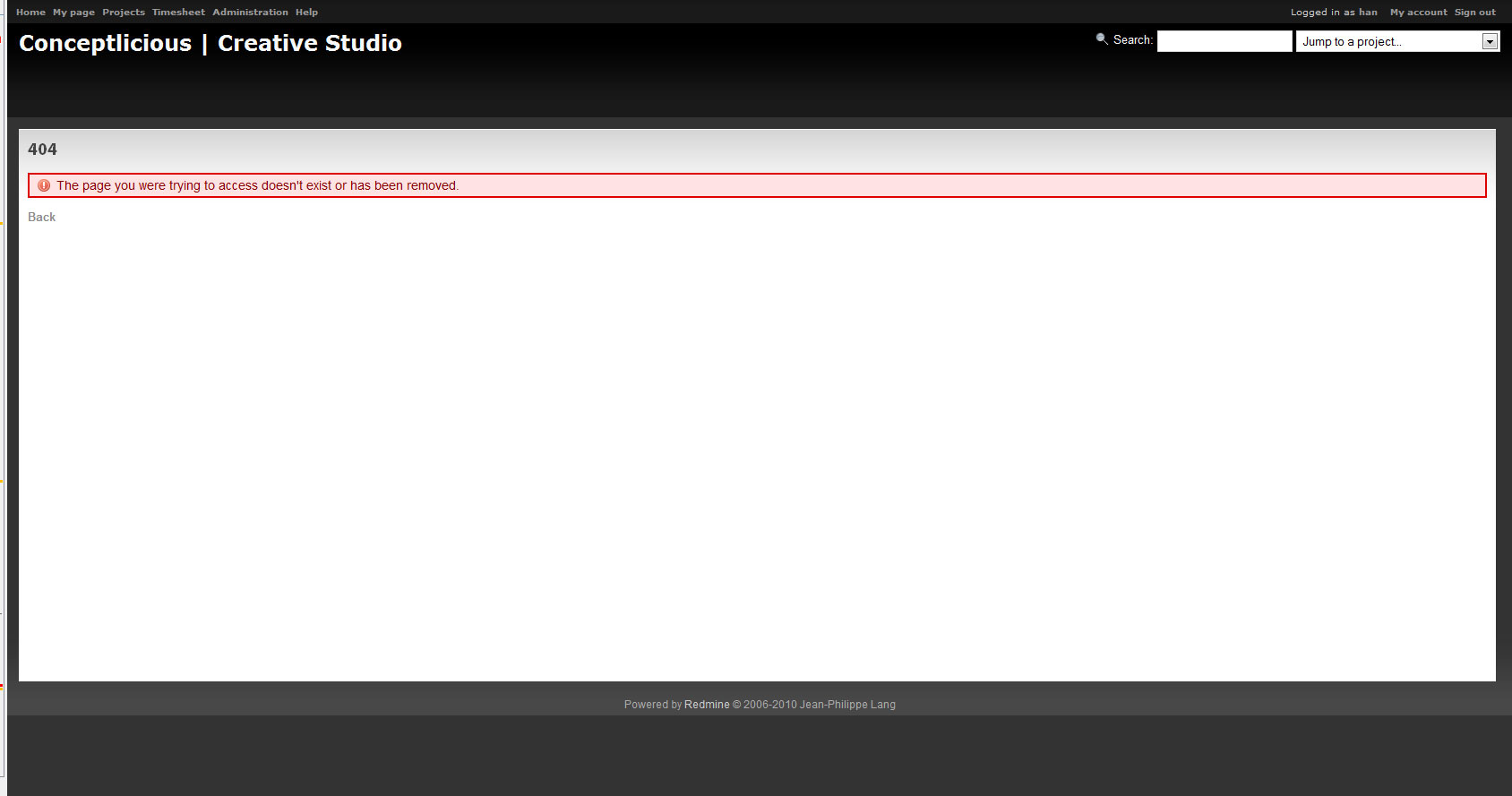Click the Conceptlicious Creative Studio title
The height and width of the screenshot is (796, 1512).
[x=210, y=43]
